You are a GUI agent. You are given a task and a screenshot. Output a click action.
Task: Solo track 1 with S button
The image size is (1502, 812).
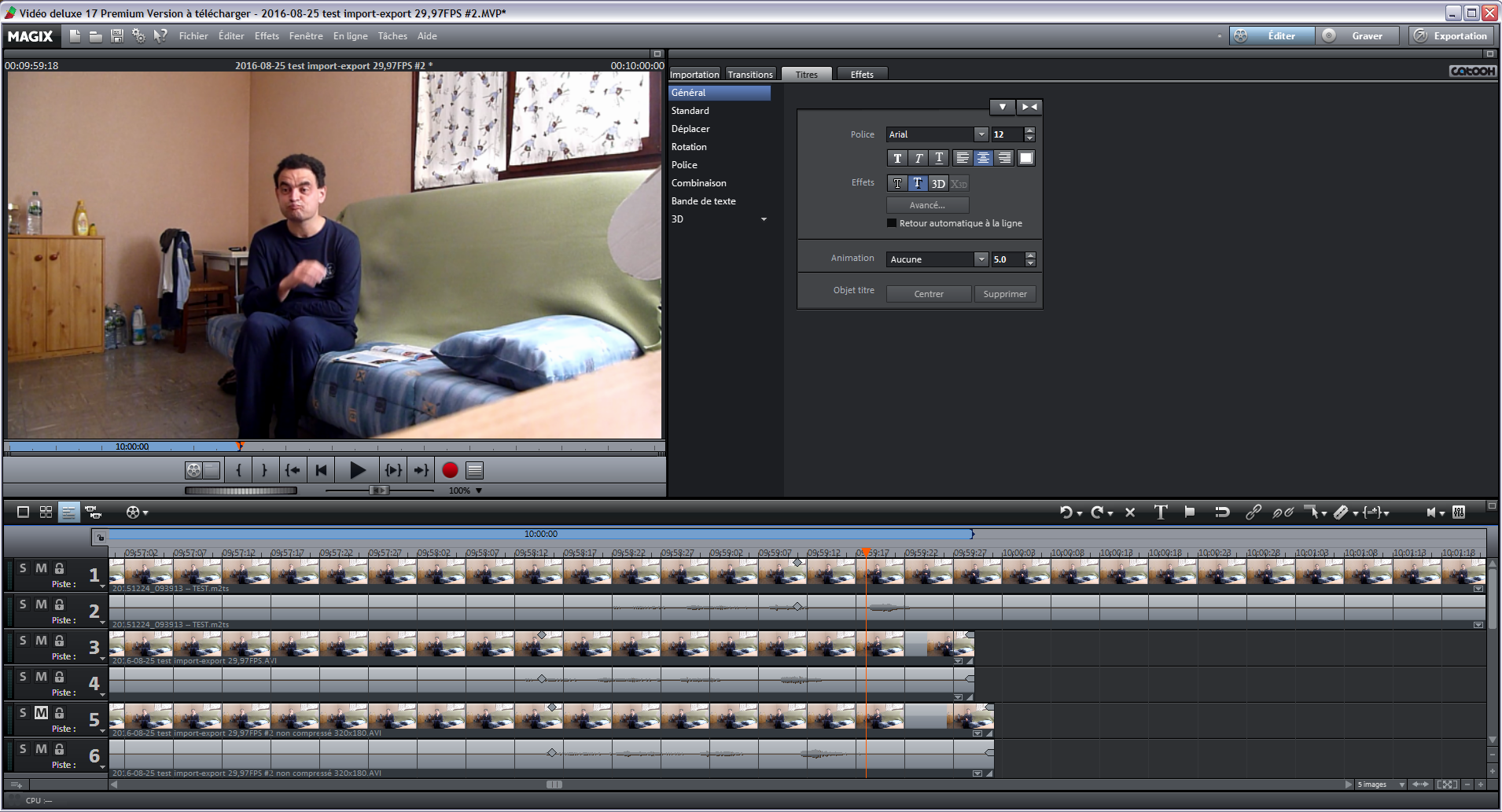23,568
